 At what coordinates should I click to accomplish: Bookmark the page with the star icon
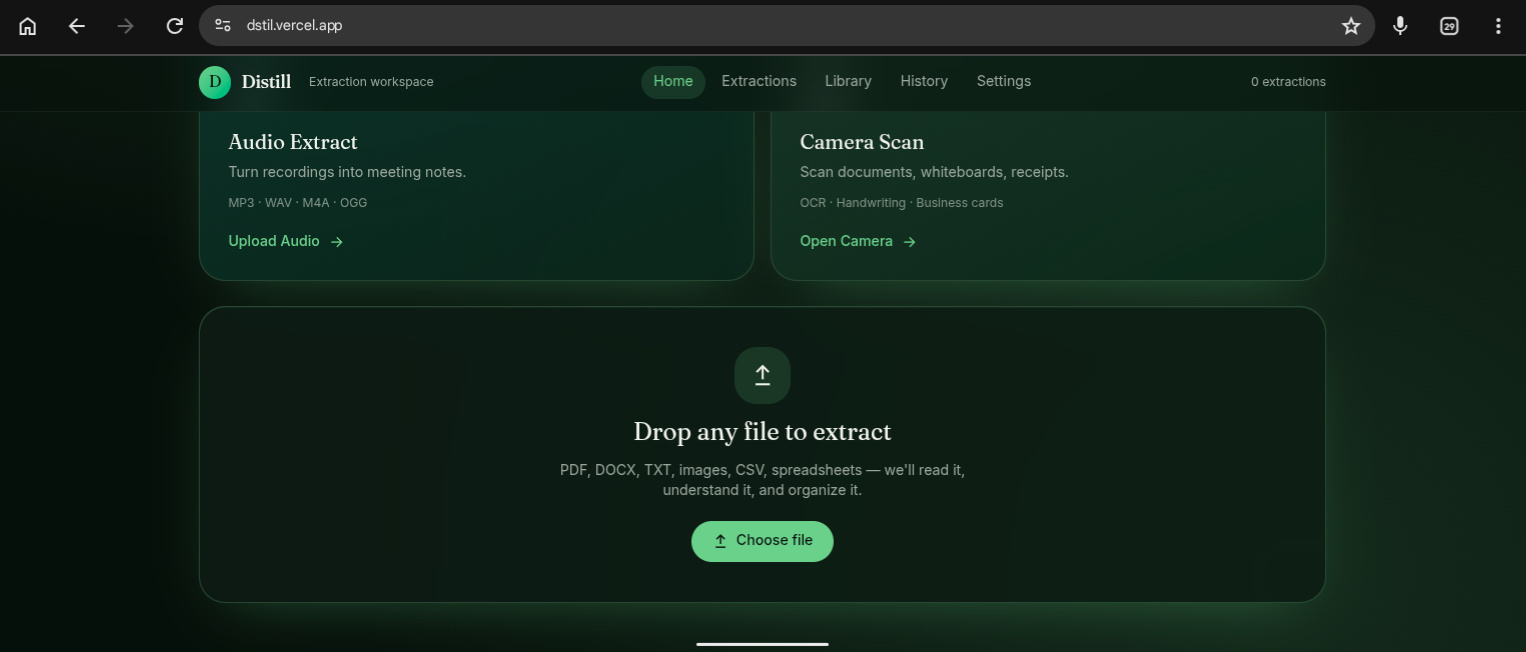coord(1351,26)
